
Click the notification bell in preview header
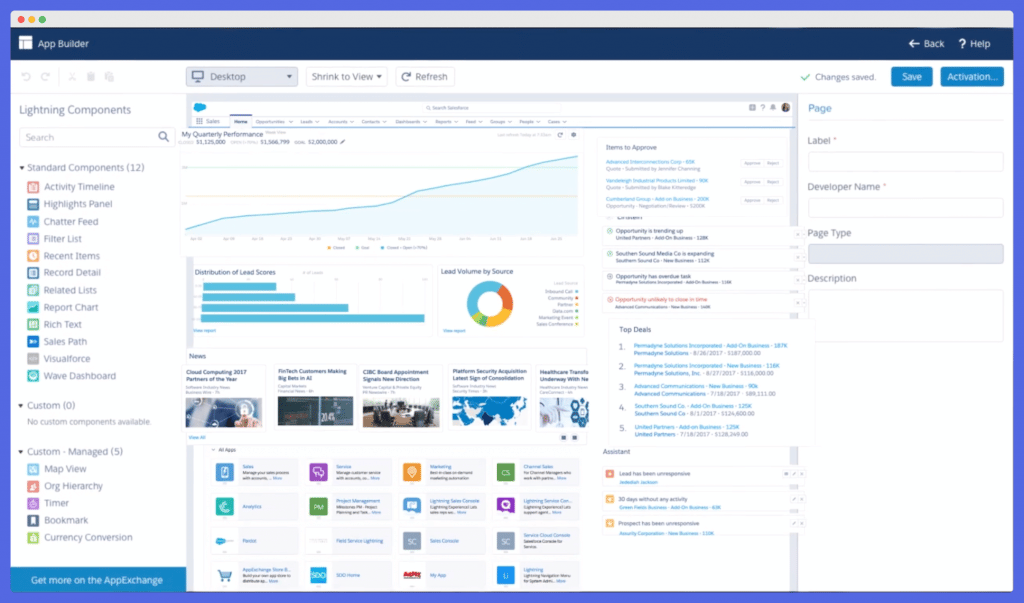(x=773, y=108)
